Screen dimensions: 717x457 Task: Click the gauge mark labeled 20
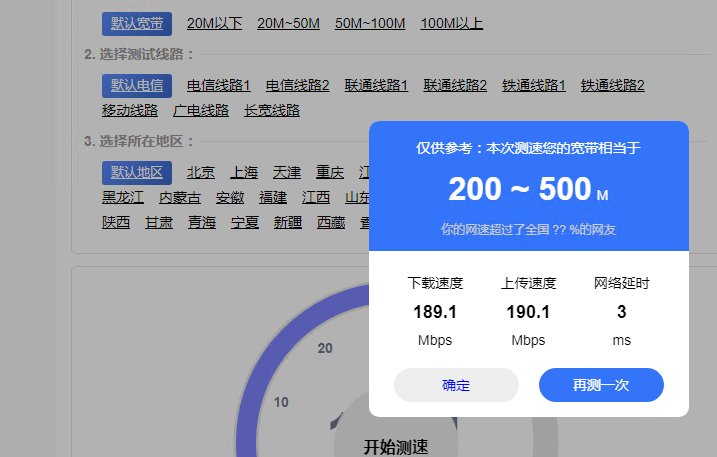(x=325, y=349)
